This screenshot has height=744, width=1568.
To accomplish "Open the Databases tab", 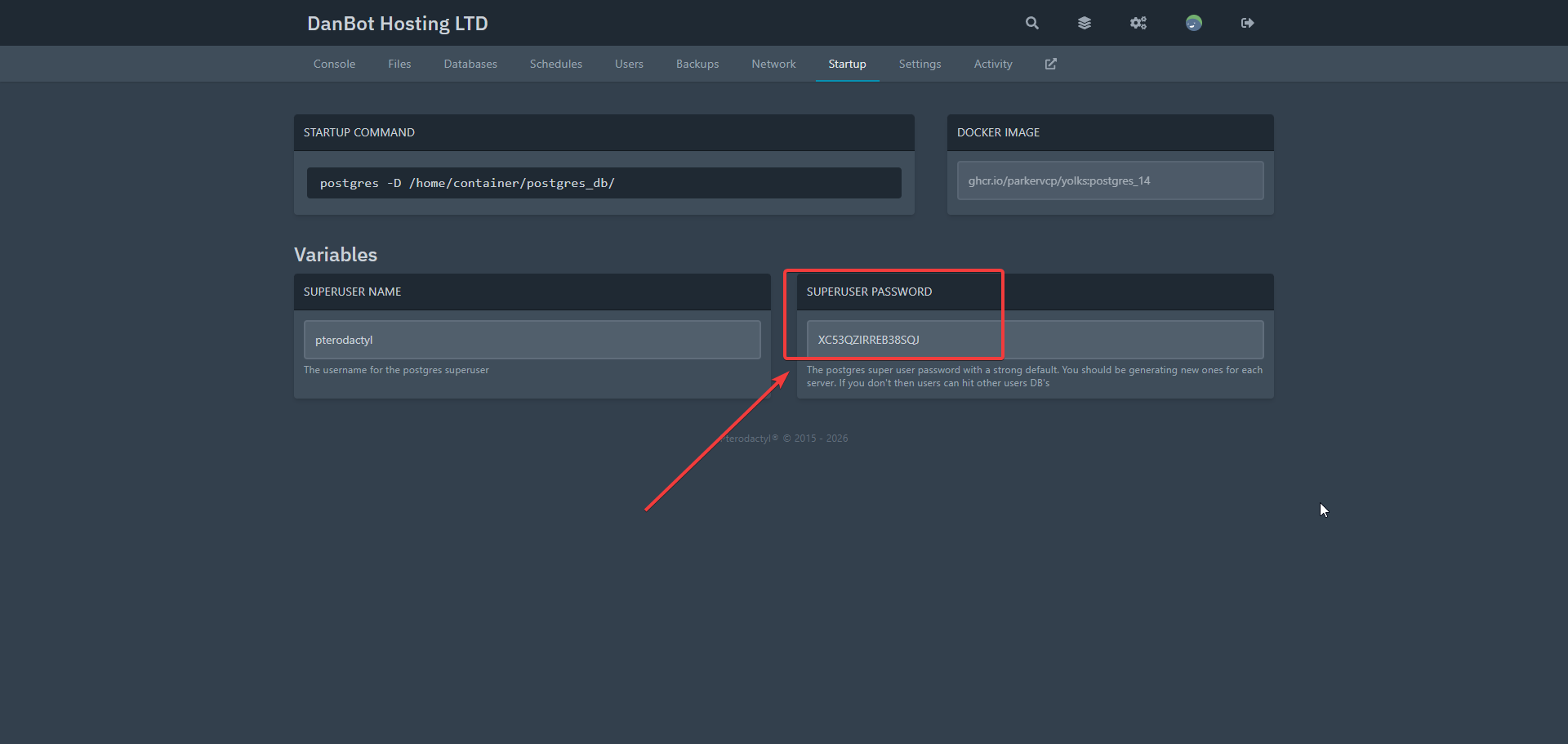I will tap(470, 64).
